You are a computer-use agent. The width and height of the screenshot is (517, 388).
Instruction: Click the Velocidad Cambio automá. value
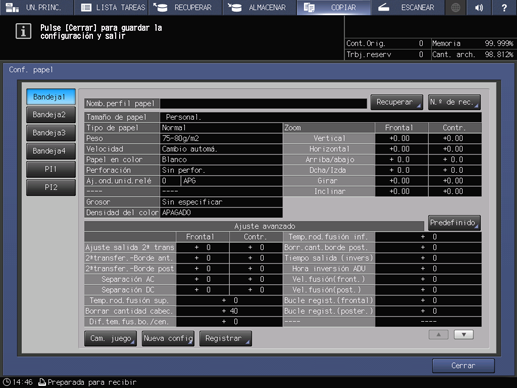tap(221, 149)
